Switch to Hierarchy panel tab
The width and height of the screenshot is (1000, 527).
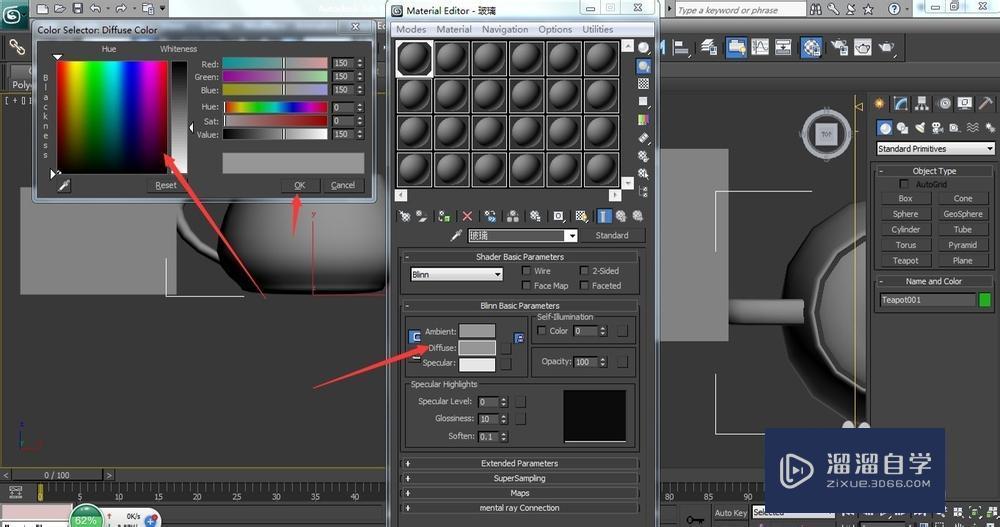(922, 103)
